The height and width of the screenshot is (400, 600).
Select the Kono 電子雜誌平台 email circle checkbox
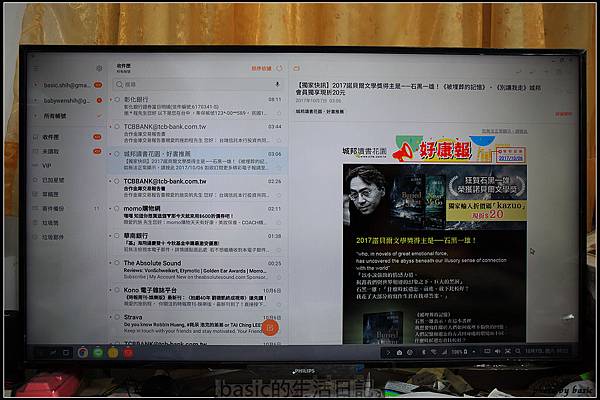pyautogui.click(x=117, y=290)
